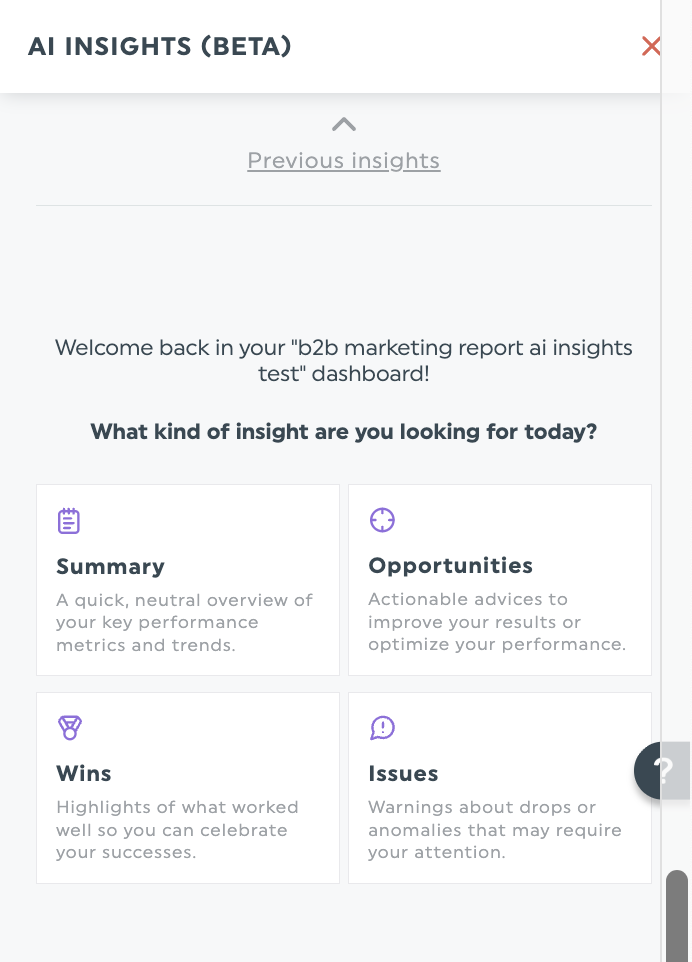Select the Summary card title
This screenshot has height=962, width=692.
(x=110, y=567)
